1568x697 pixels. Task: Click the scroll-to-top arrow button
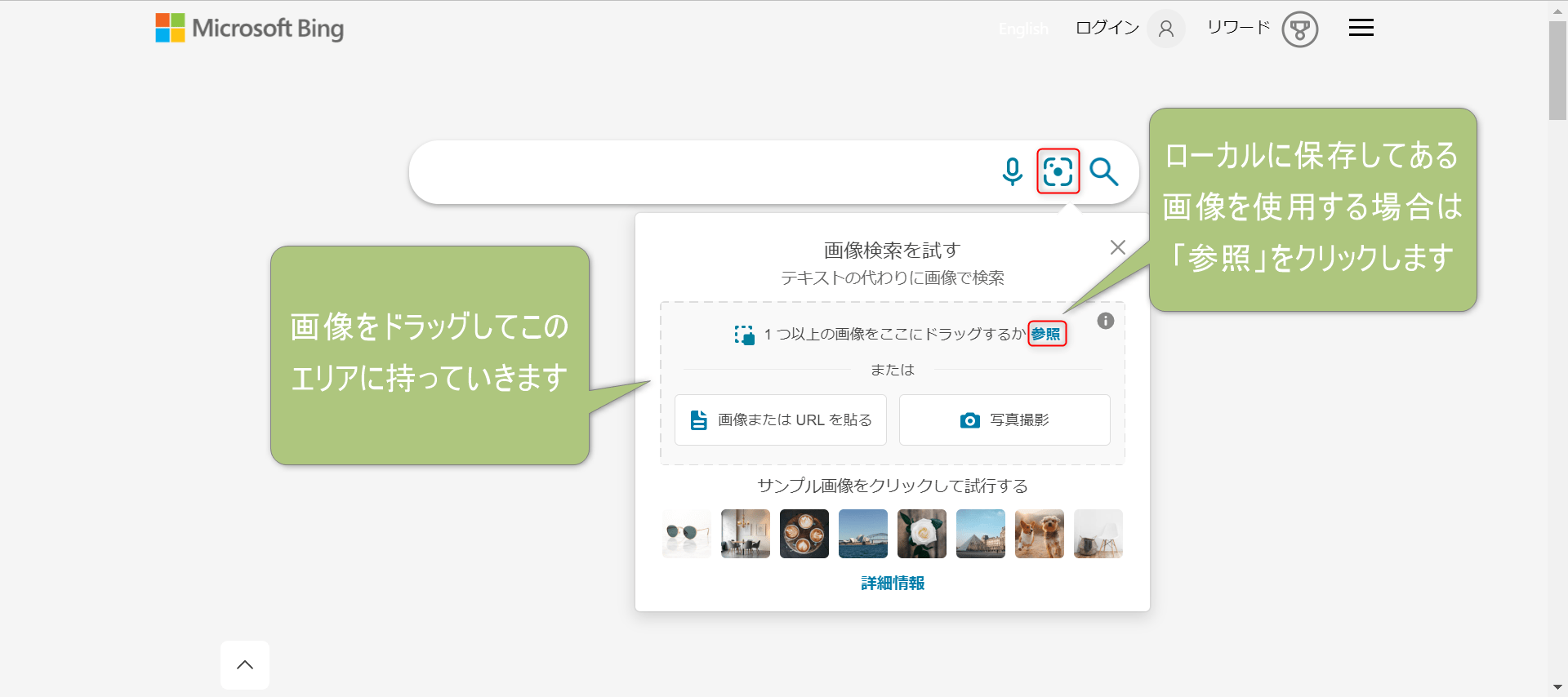[245, 665]
